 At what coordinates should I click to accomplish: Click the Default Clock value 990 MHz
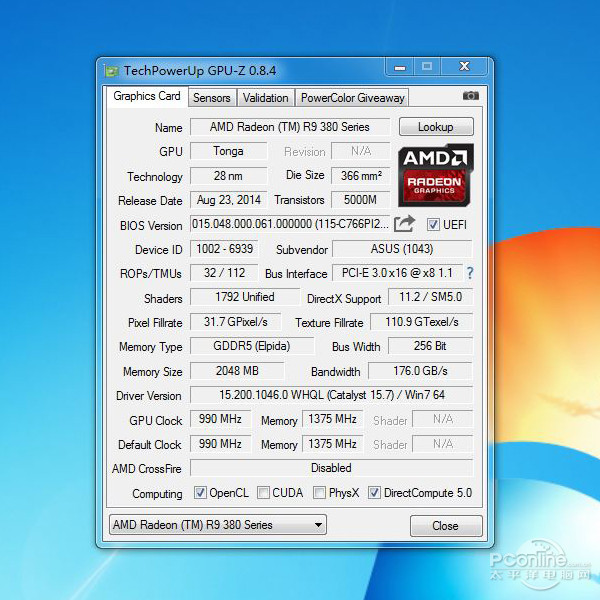220,444
